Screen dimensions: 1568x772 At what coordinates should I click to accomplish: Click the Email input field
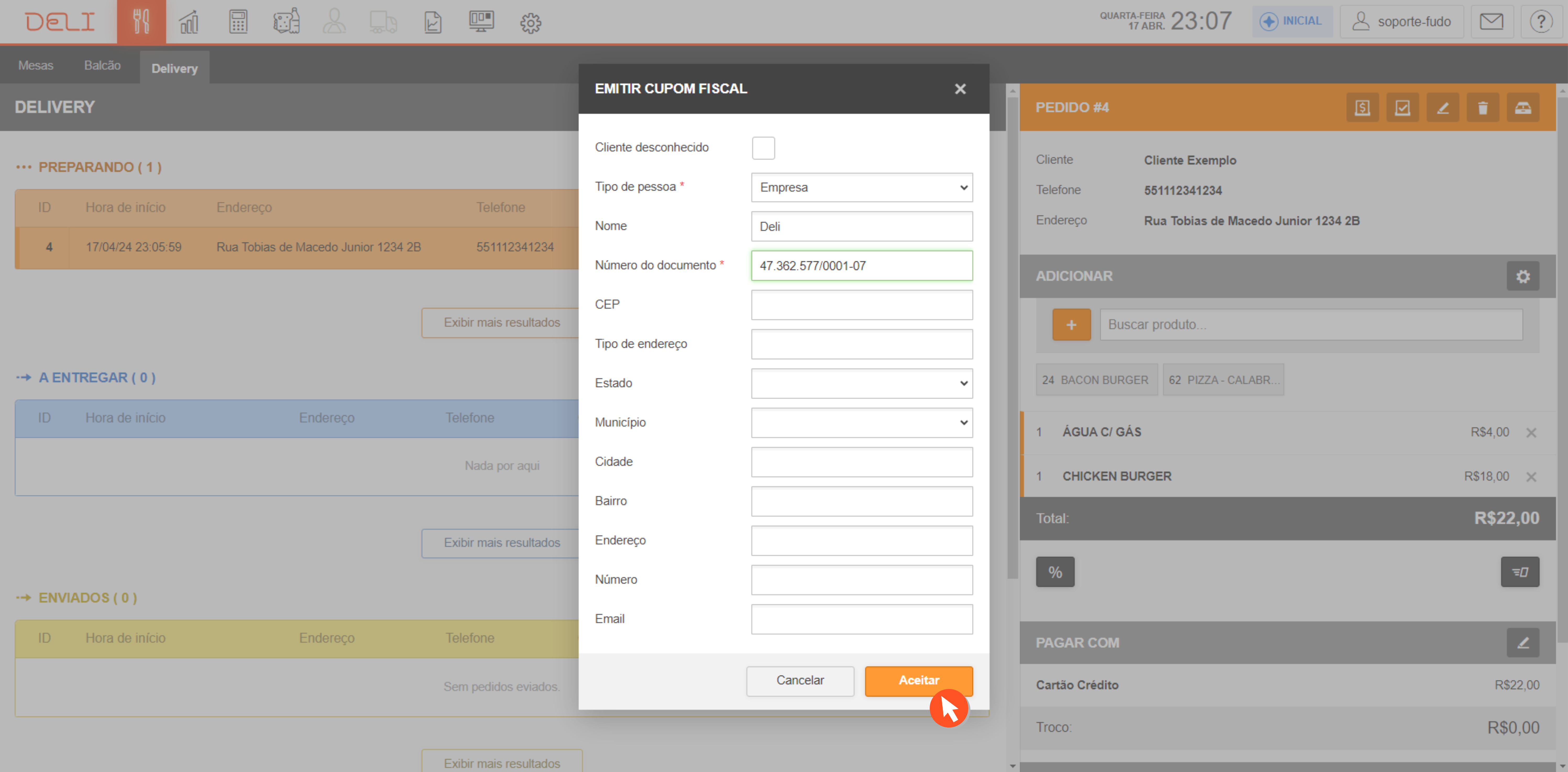click(x=862, y=619)
